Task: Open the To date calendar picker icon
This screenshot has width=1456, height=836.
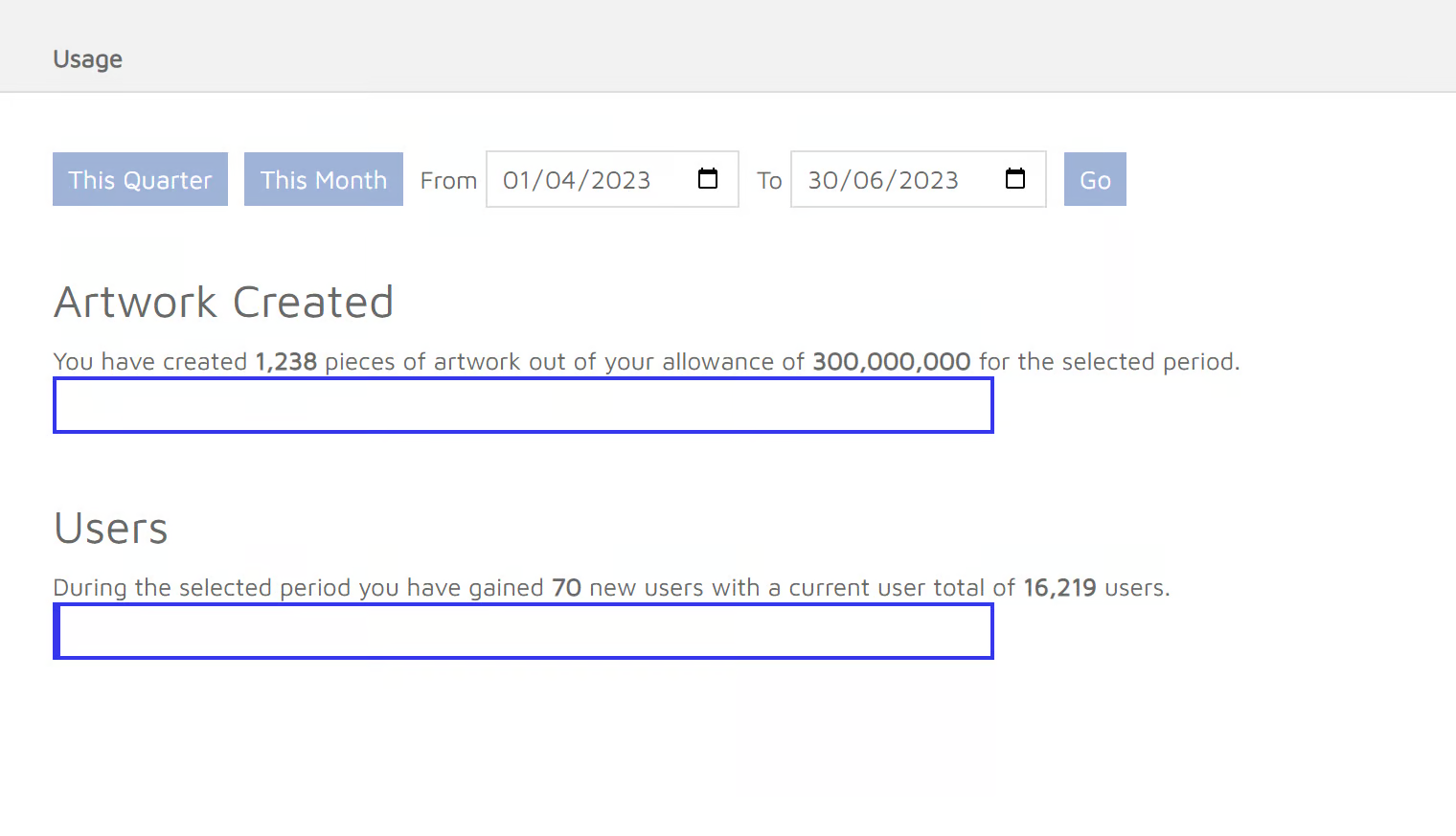Action: tap(1014, 179)
